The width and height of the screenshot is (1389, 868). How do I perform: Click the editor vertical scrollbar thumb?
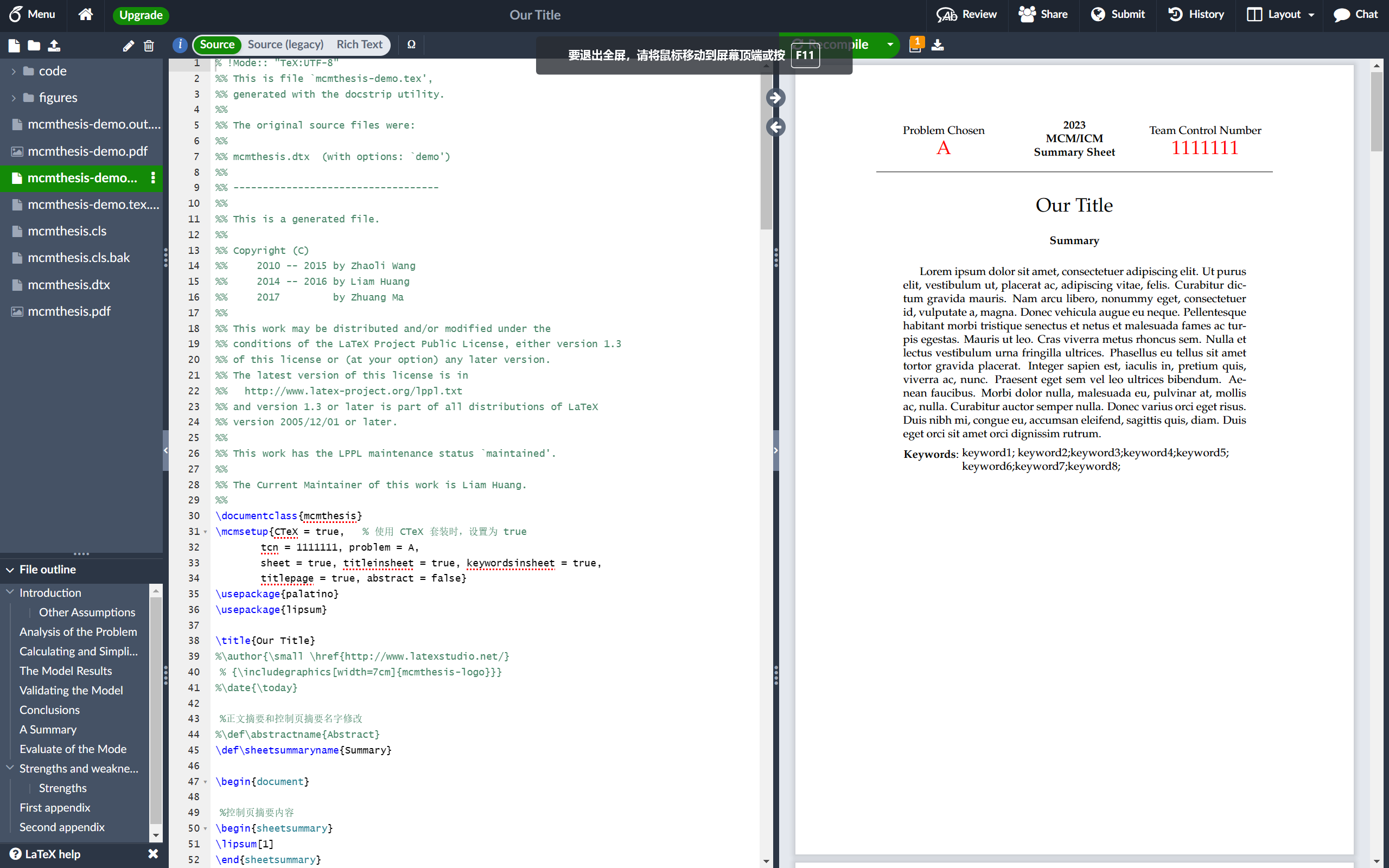(766, 149)
